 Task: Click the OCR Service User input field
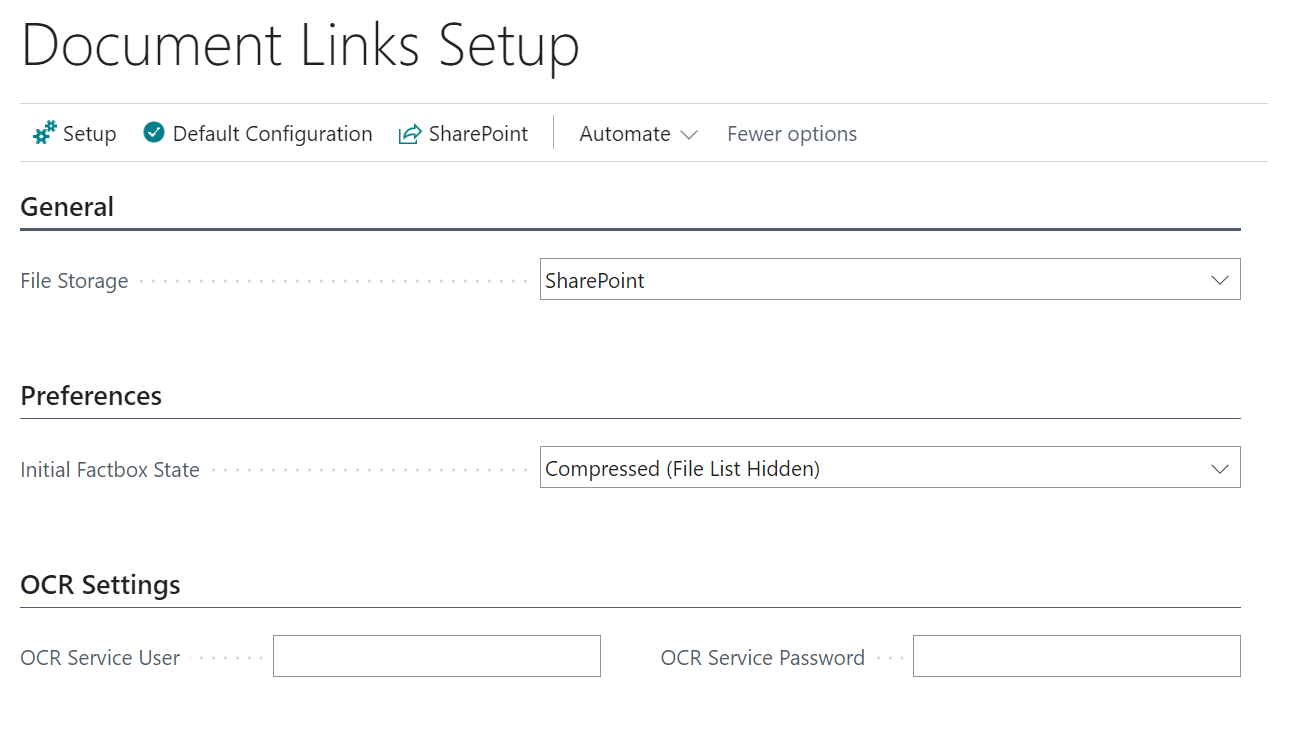(x=436, y=656)
